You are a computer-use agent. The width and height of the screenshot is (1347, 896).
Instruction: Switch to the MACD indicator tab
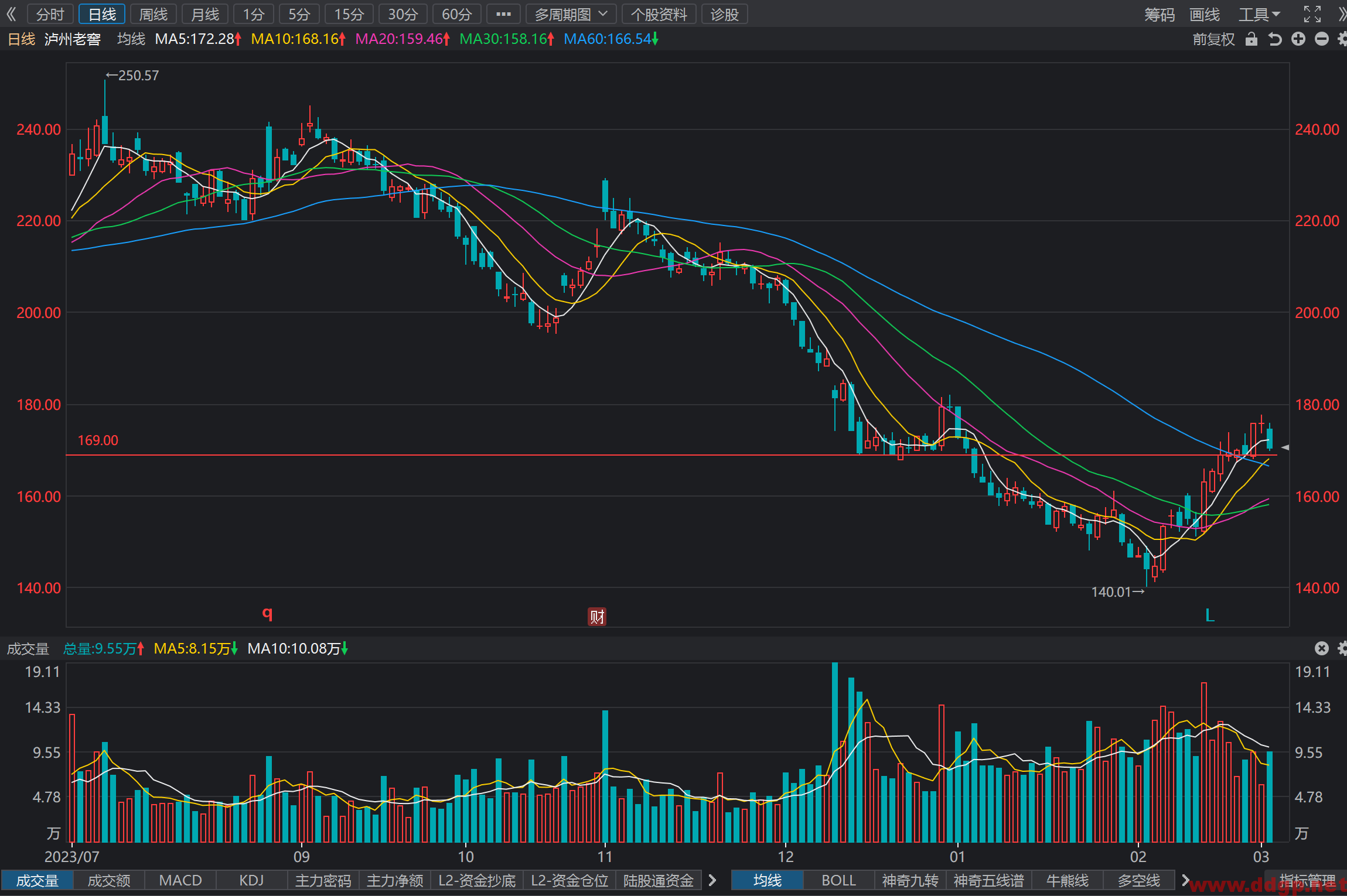click(180, 880)
